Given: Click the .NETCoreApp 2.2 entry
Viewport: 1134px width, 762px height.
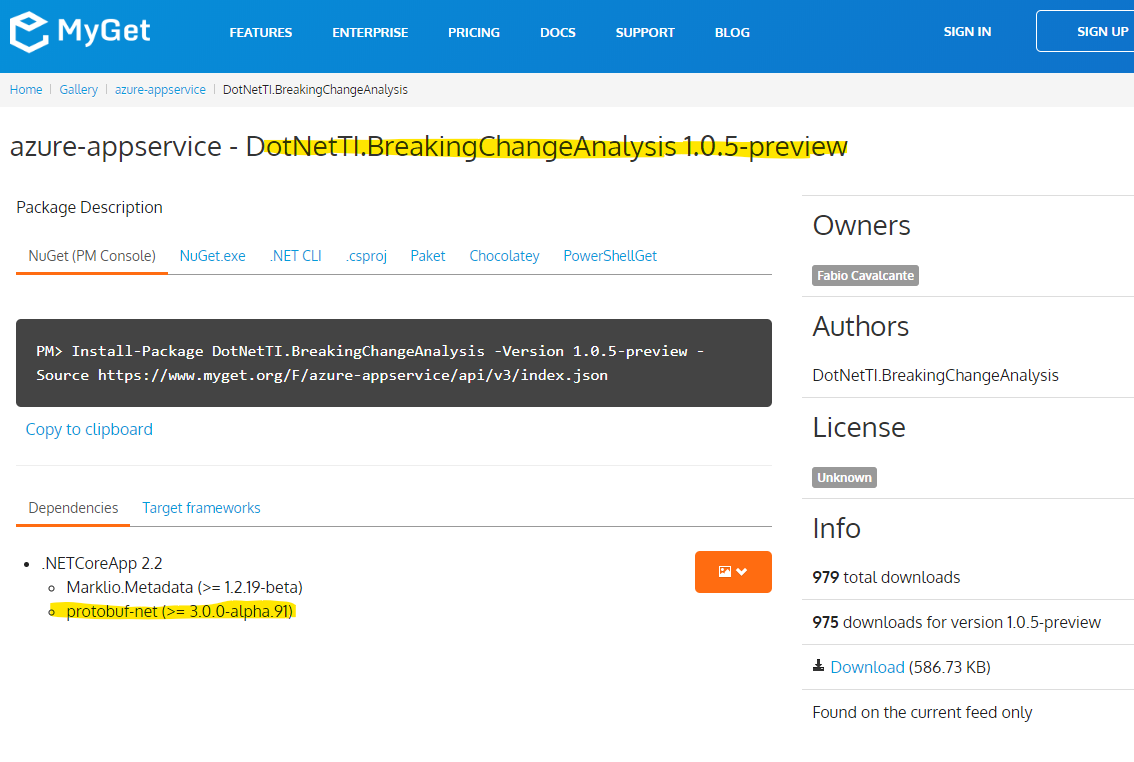Looking at the screenshot, I should click(x=102, y=563).
